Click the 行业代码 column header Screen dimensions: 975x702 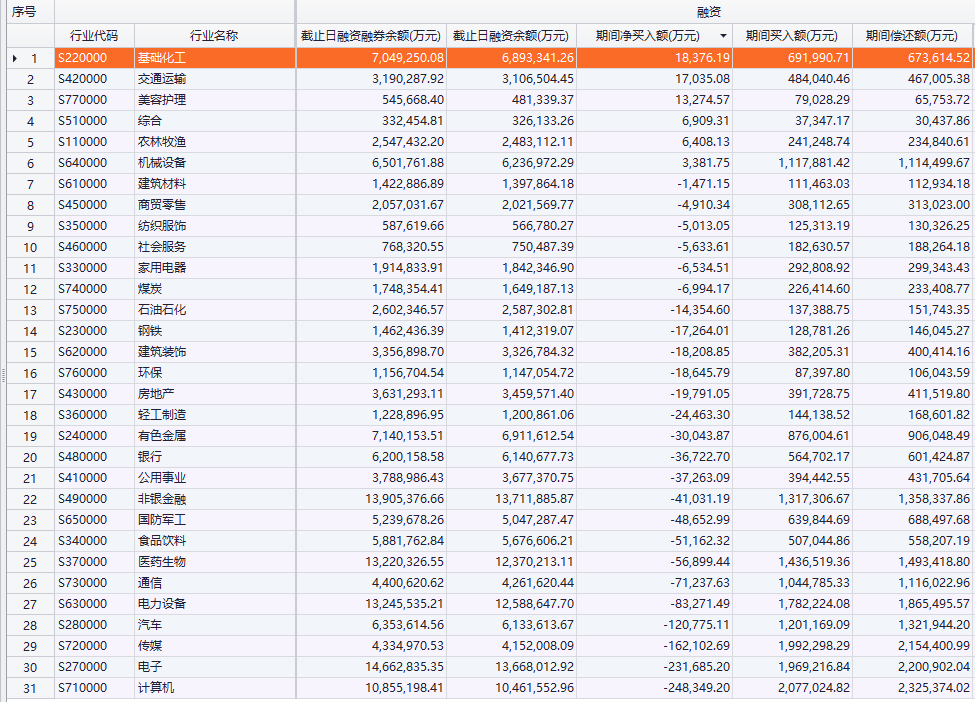click(x=94, y=36)
